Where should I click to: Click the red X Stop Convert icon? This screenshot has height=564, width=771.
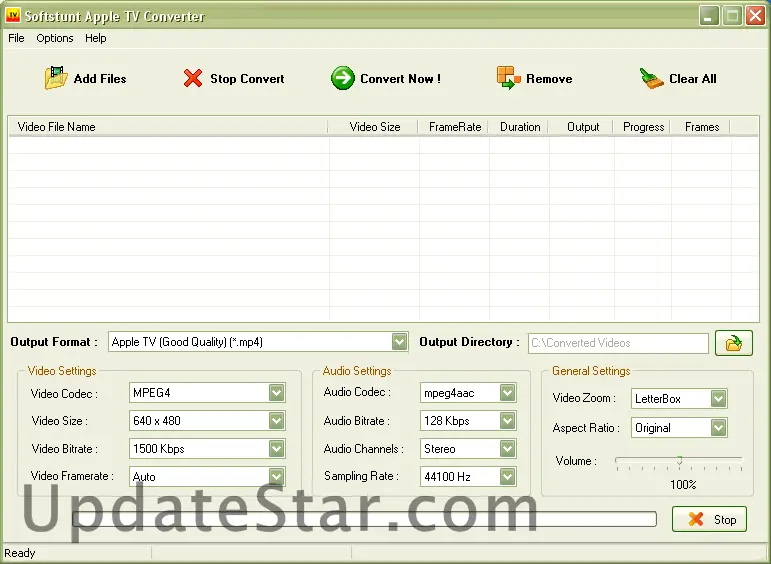point(193,78)
